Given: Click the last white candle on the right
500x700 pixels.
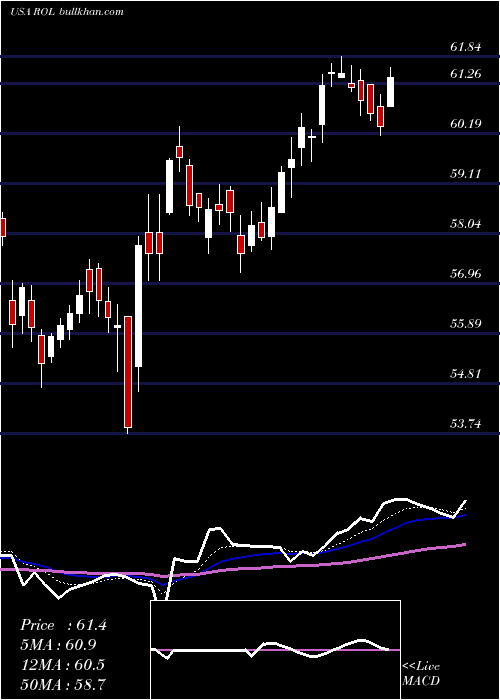Looking at the screenshot, I should [390, 92].
